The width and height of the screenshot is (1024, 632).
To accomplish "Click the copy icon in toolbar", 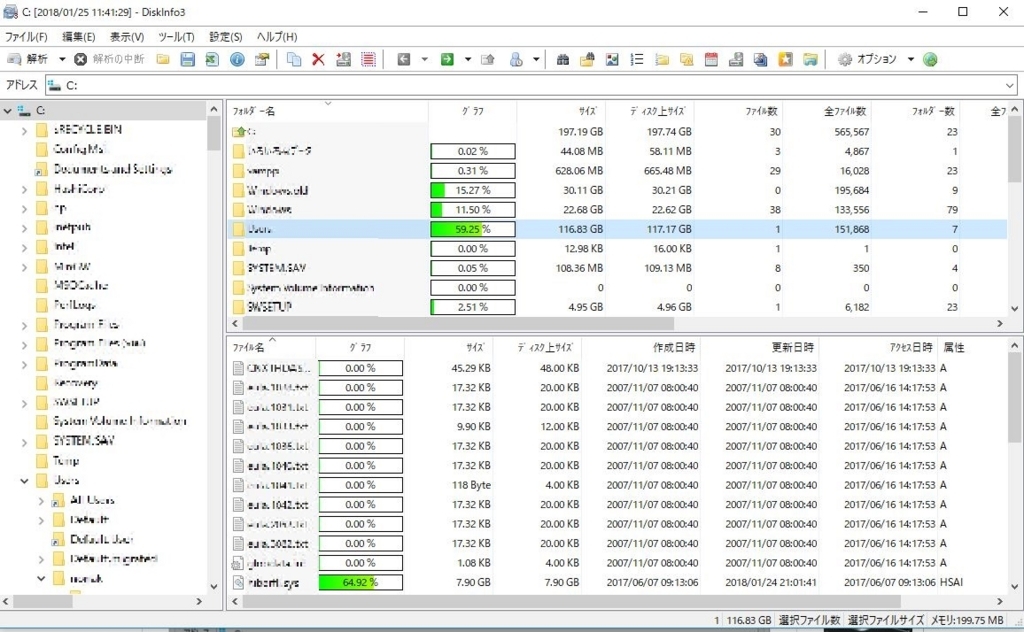I will 294,59.
